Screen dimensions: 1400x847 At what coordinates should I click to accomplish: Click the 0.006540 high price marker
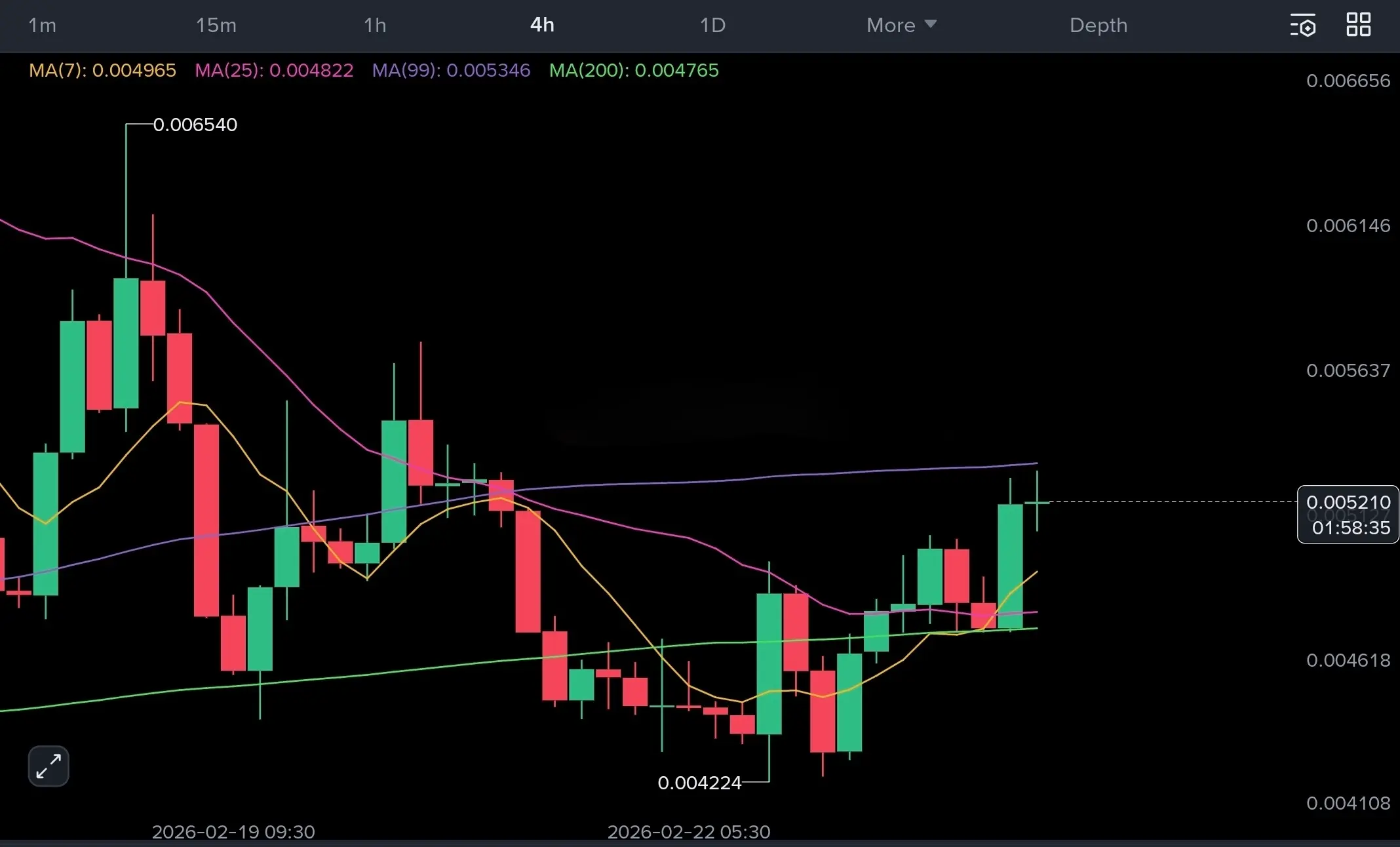pyautogui.click(x=195, y=125)
